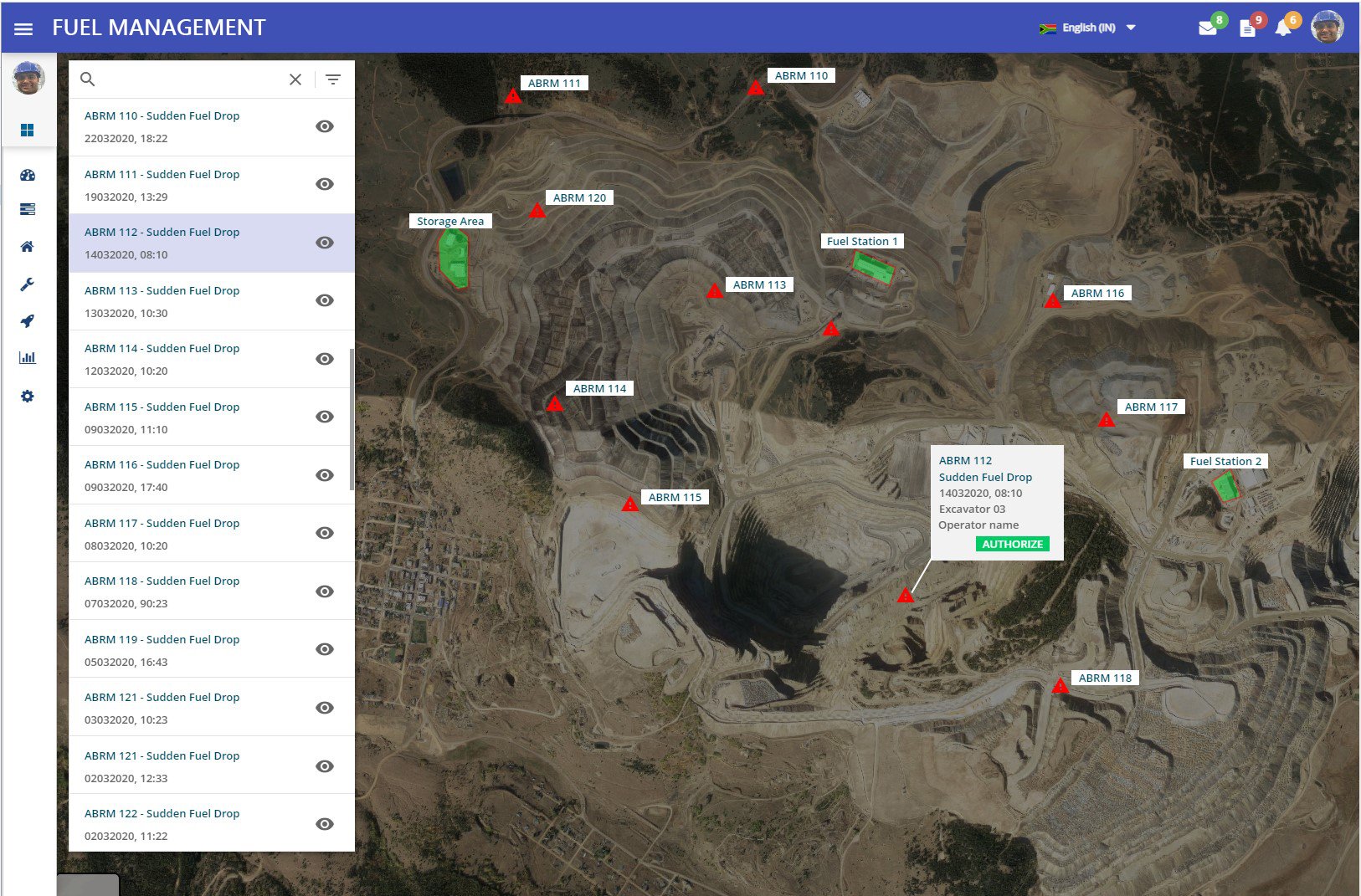
Task: Toggle visibility of ABRM 117 alert
Action: point(325,533)
